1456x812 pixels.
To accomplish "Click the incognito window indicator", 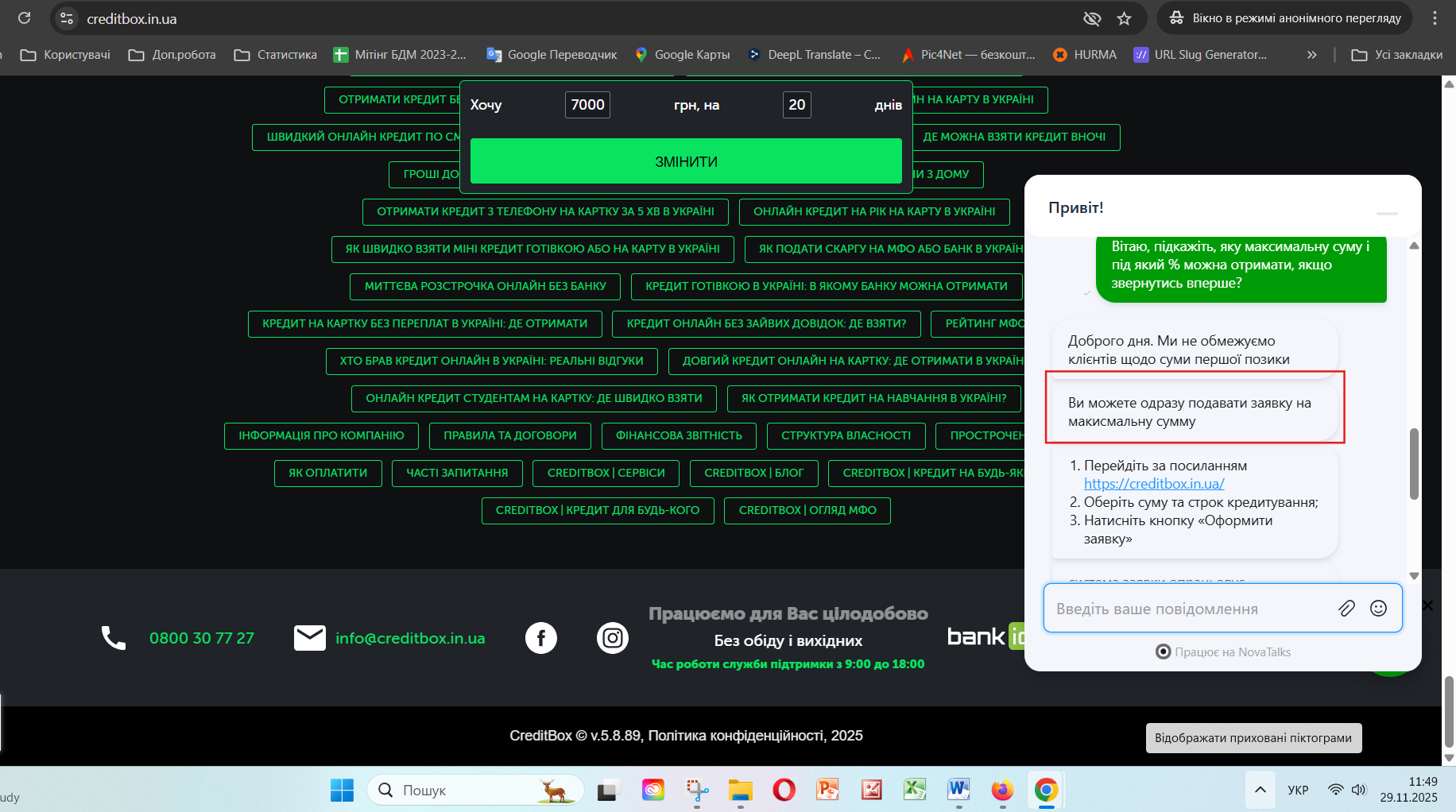I will pyautogui.click(x=1285, y=18).
